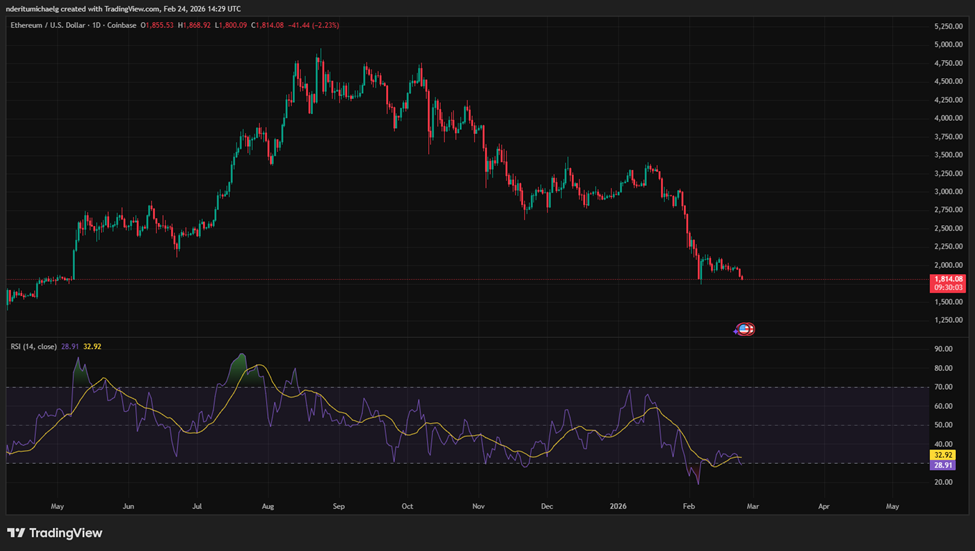Click the 5,000.00 price axis label
The width and height of the screenshot is (975, 551).
948,45
